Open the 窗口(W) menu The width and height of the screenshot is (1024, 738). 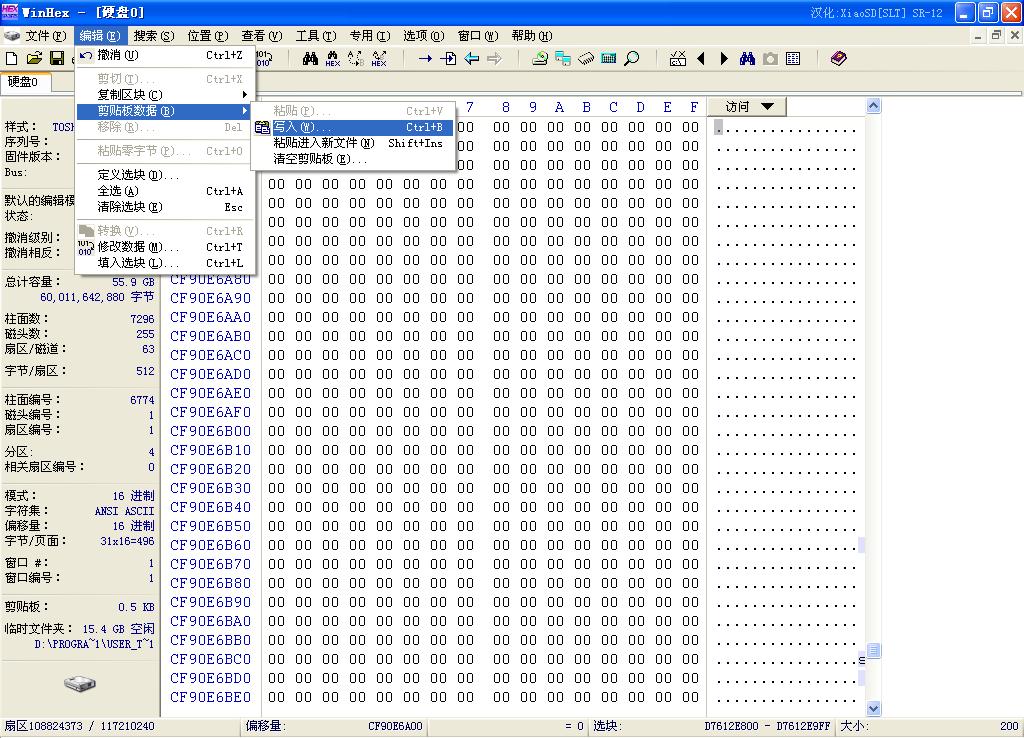pos(477,36)
